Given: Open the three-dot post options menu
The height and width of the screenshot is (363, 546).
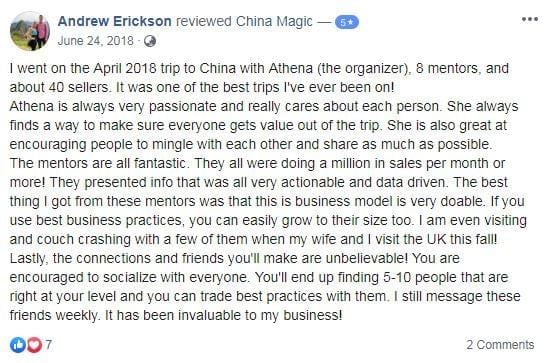Looking at the screenshot, I should click(x=530, y=19).
